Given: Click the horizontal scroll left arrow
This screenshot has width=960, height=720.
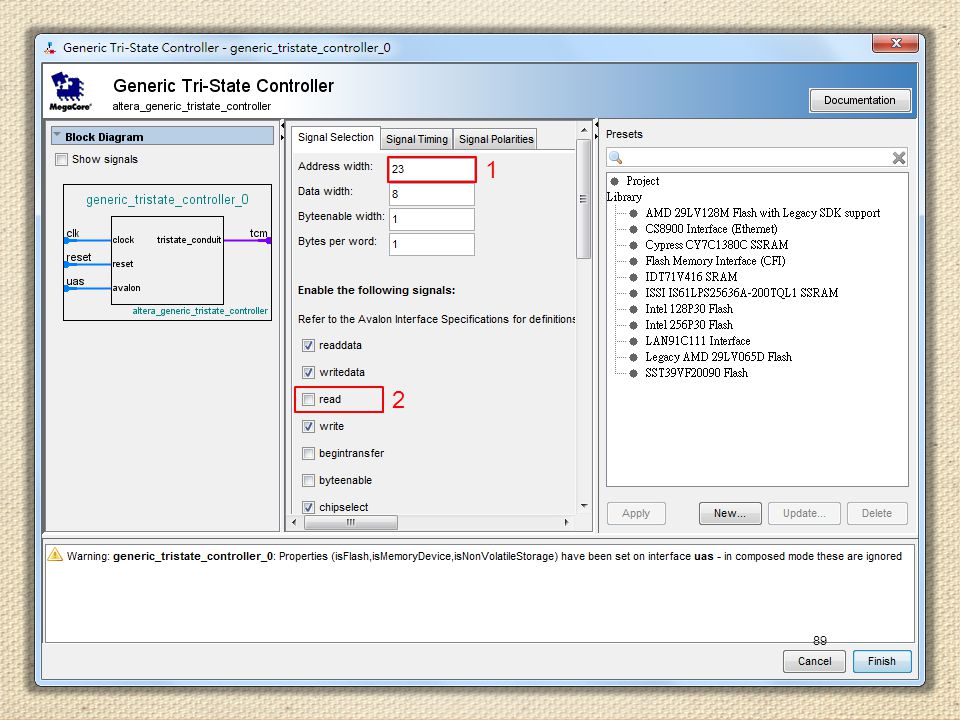Looking at the screenshot, I should (x=294, y=522).
